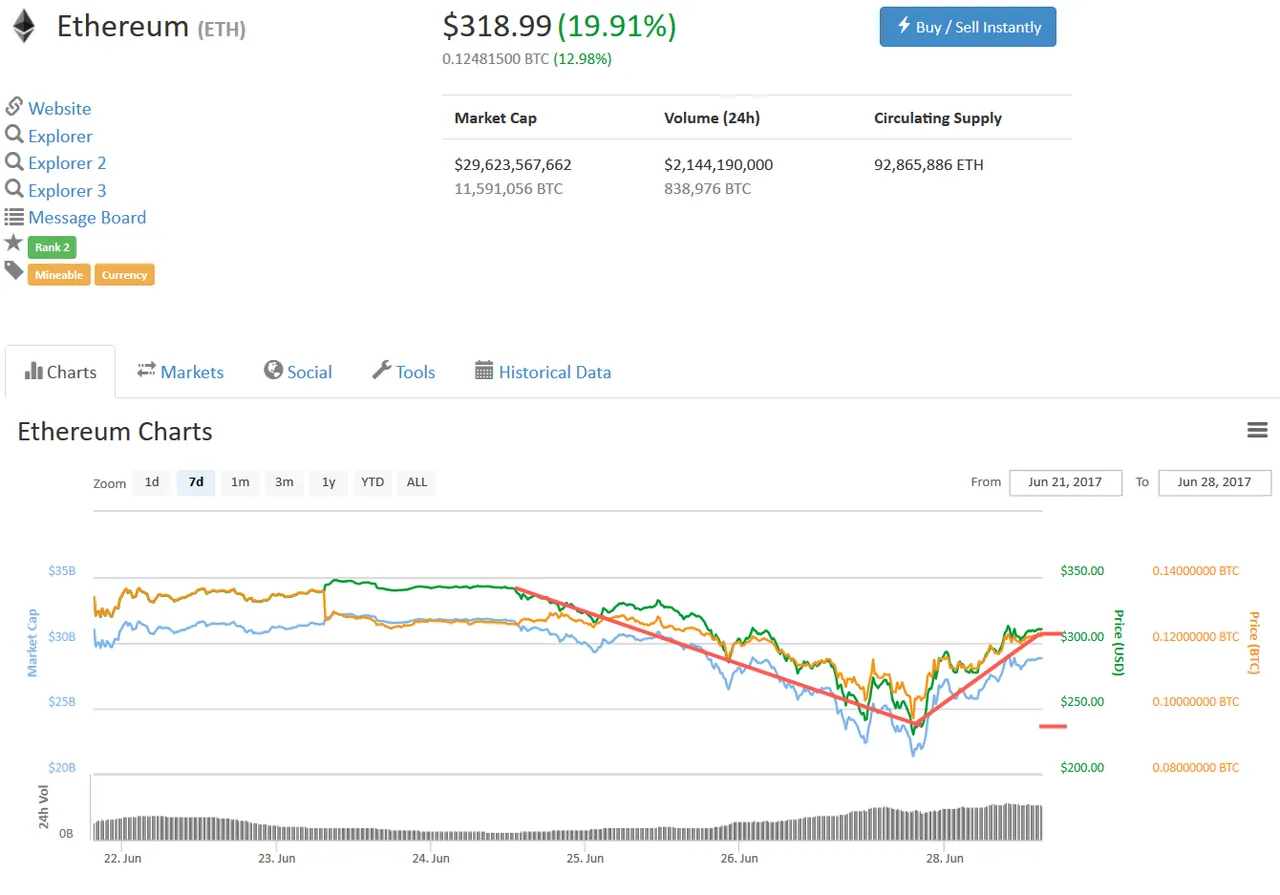This screenshot has height=895, width=1280.
Task: Click the tag icon beside Mineable
Action: tap(14, 270)
